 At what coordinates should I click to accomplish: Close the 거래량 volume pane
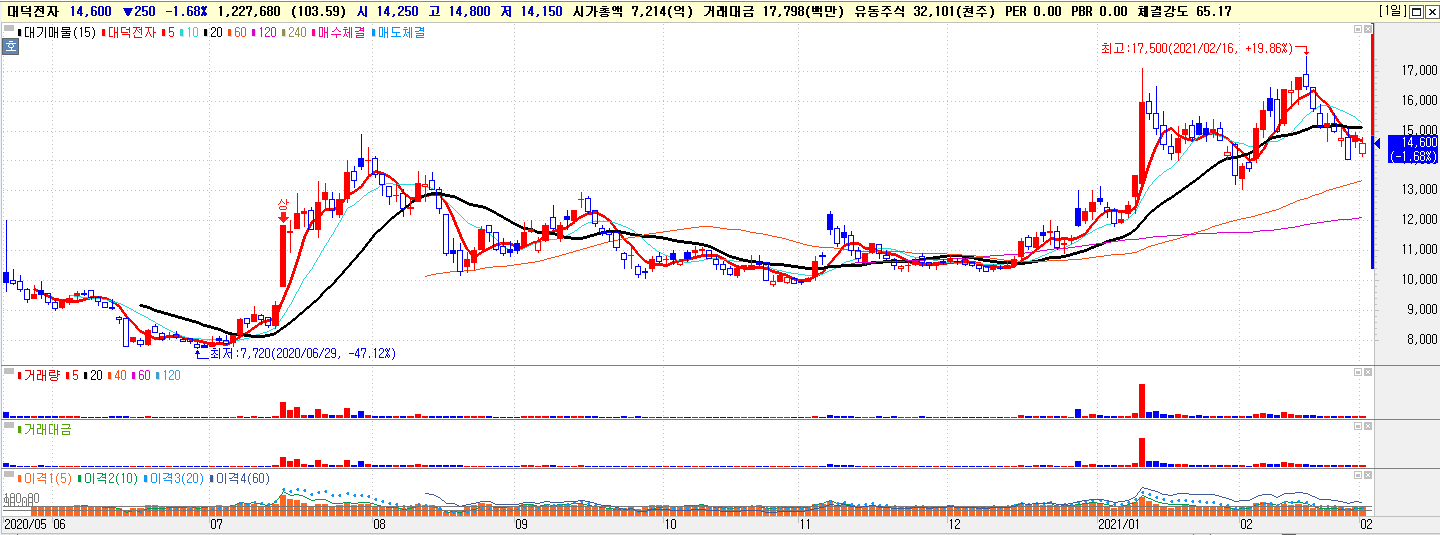[1366, 372]
